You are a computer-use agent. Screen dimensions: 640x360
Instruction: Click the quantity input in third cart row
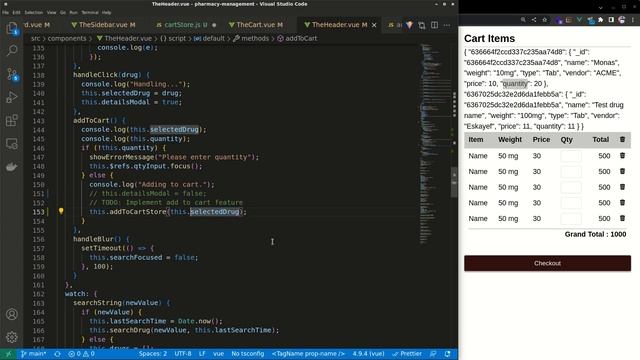(x=571, y=187)
